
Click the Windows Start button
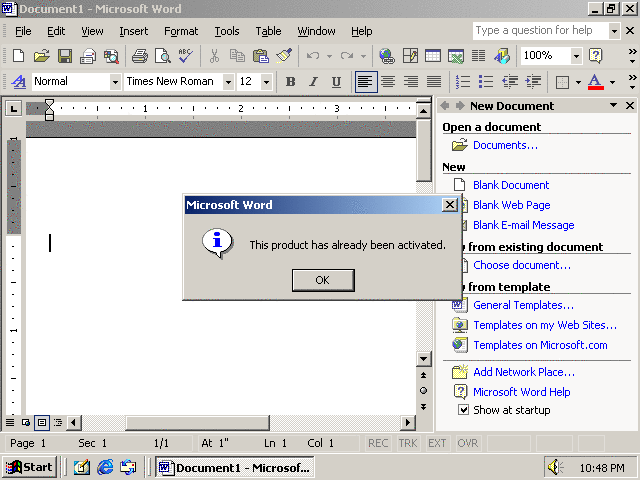click(29, 467)
